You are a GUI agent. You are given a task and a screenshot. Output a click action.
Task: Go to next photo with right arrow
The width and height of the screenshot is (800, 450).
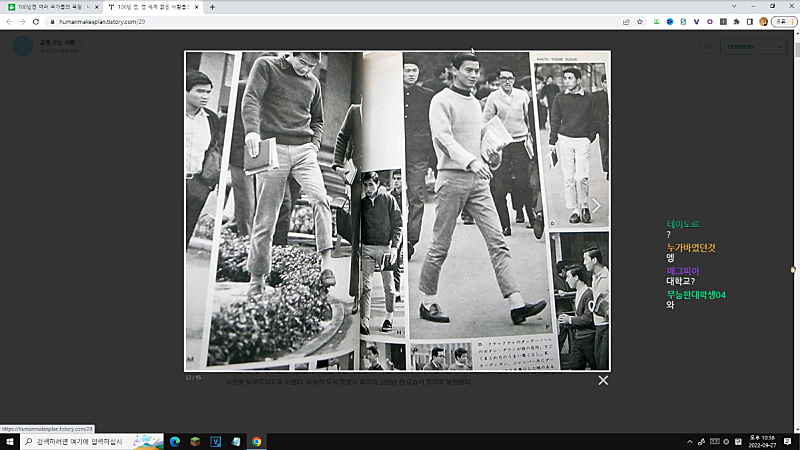(597, 206)
